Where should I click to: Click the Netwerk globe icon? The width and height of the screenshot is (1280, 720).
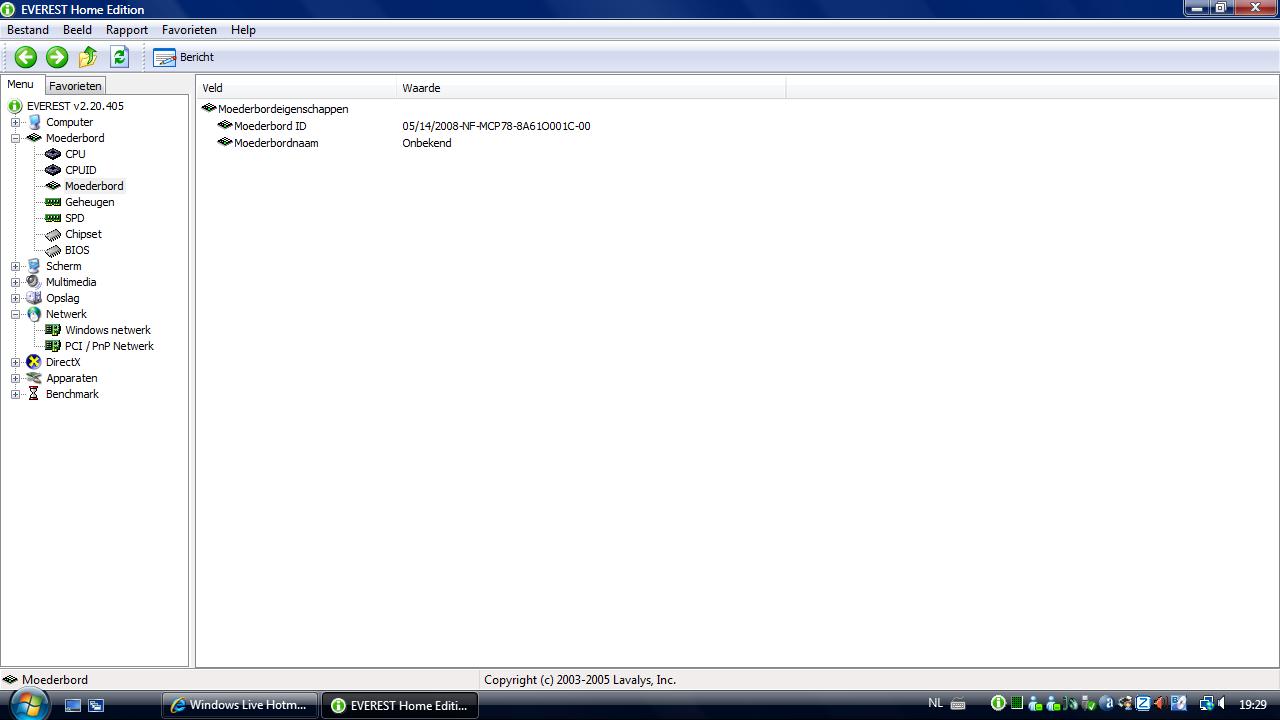click(x=34, y=314)
